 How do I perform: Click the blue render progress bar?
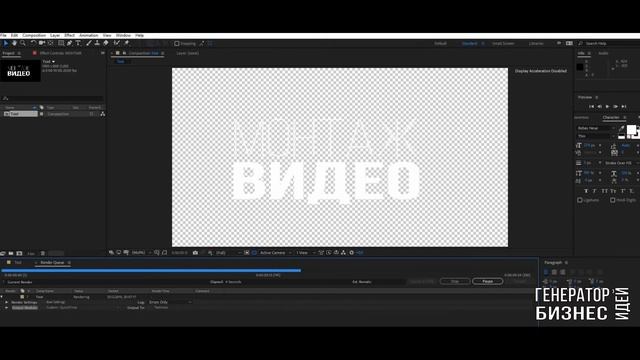(151, 270)
